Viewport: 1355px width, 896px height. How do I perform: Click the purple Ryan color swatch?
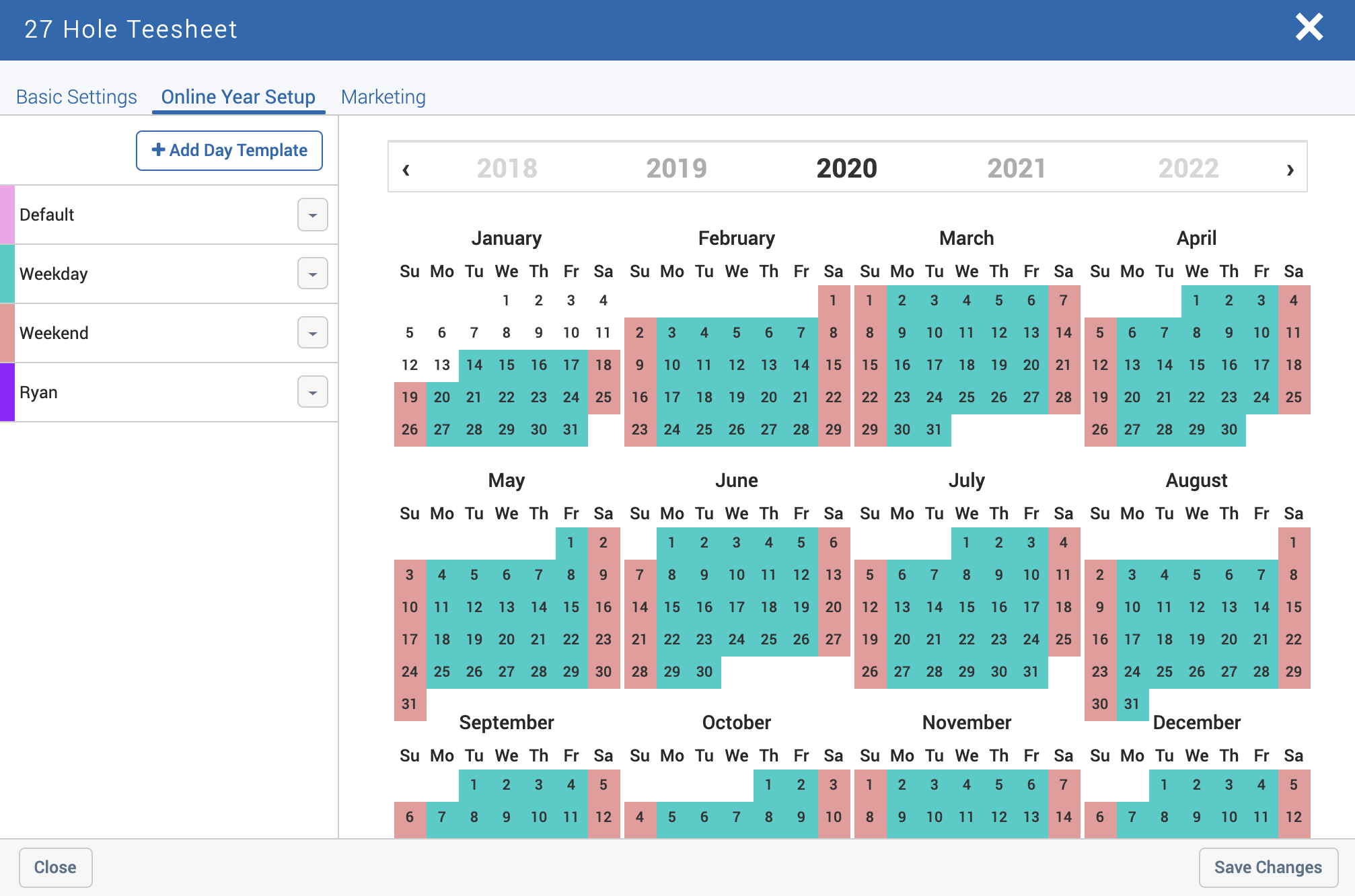(x=7, y=392)
